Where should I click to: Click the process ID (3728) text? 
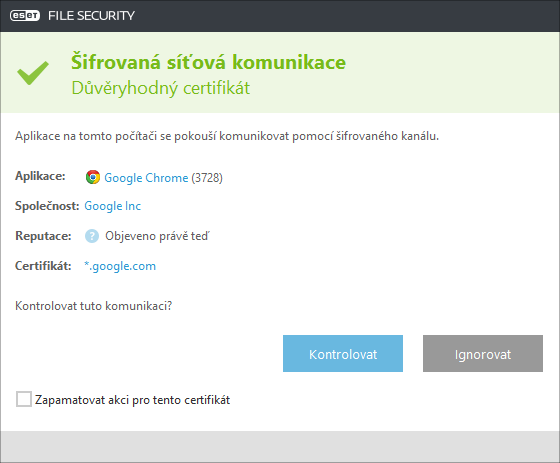207,178
